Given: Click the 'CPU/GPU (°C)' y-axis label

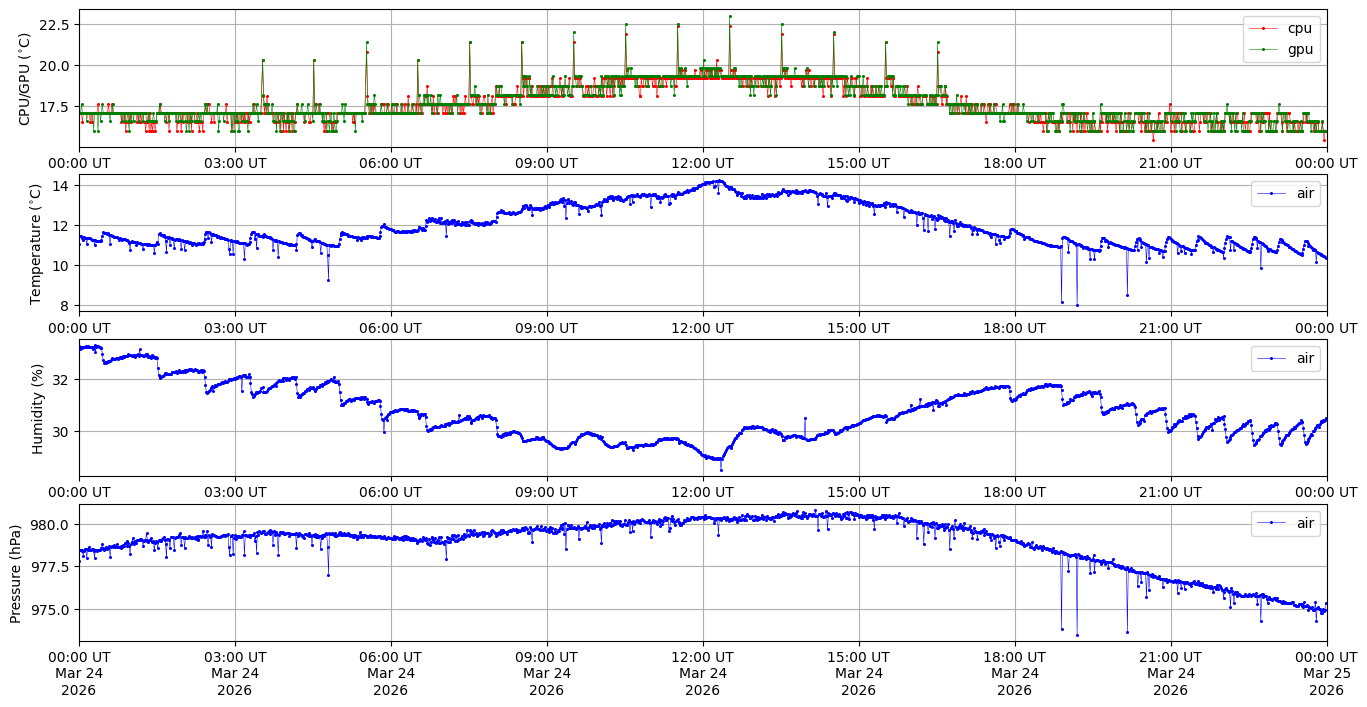Looking at the screenshot, I should (x=25, y=79).
